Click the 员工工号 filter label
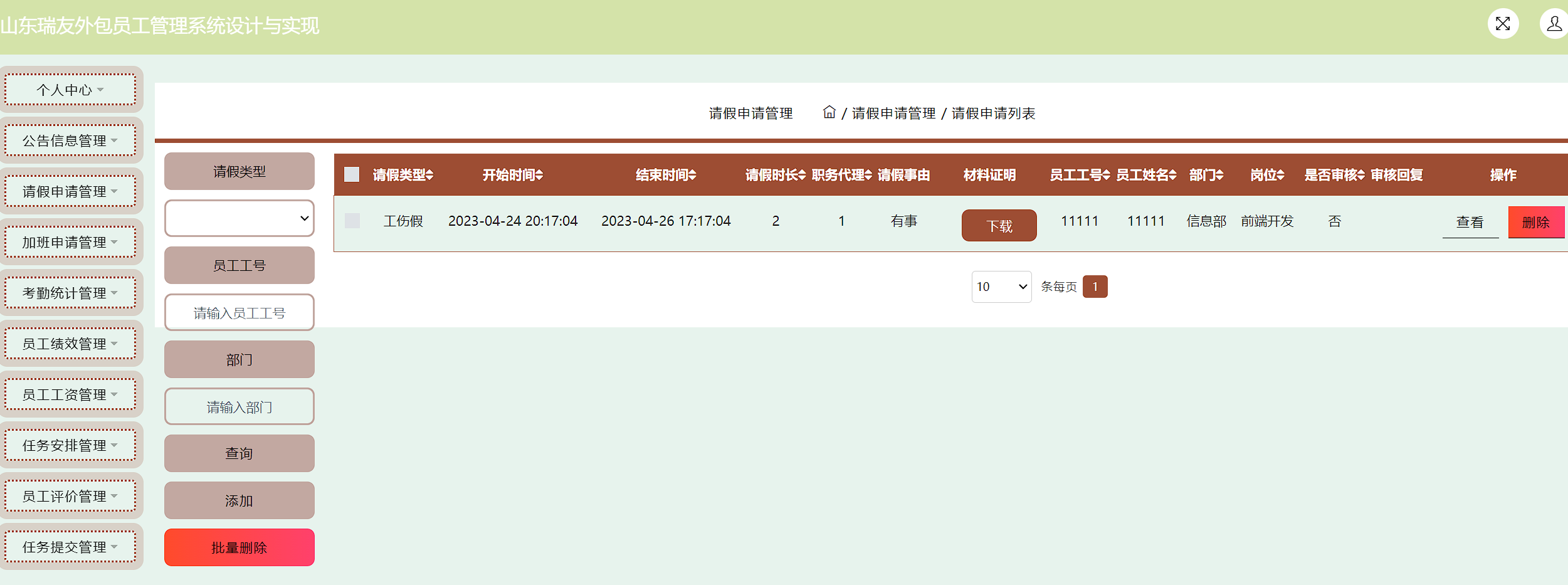The height and width of the screenshot is (585, 1568). coord(239,265)
